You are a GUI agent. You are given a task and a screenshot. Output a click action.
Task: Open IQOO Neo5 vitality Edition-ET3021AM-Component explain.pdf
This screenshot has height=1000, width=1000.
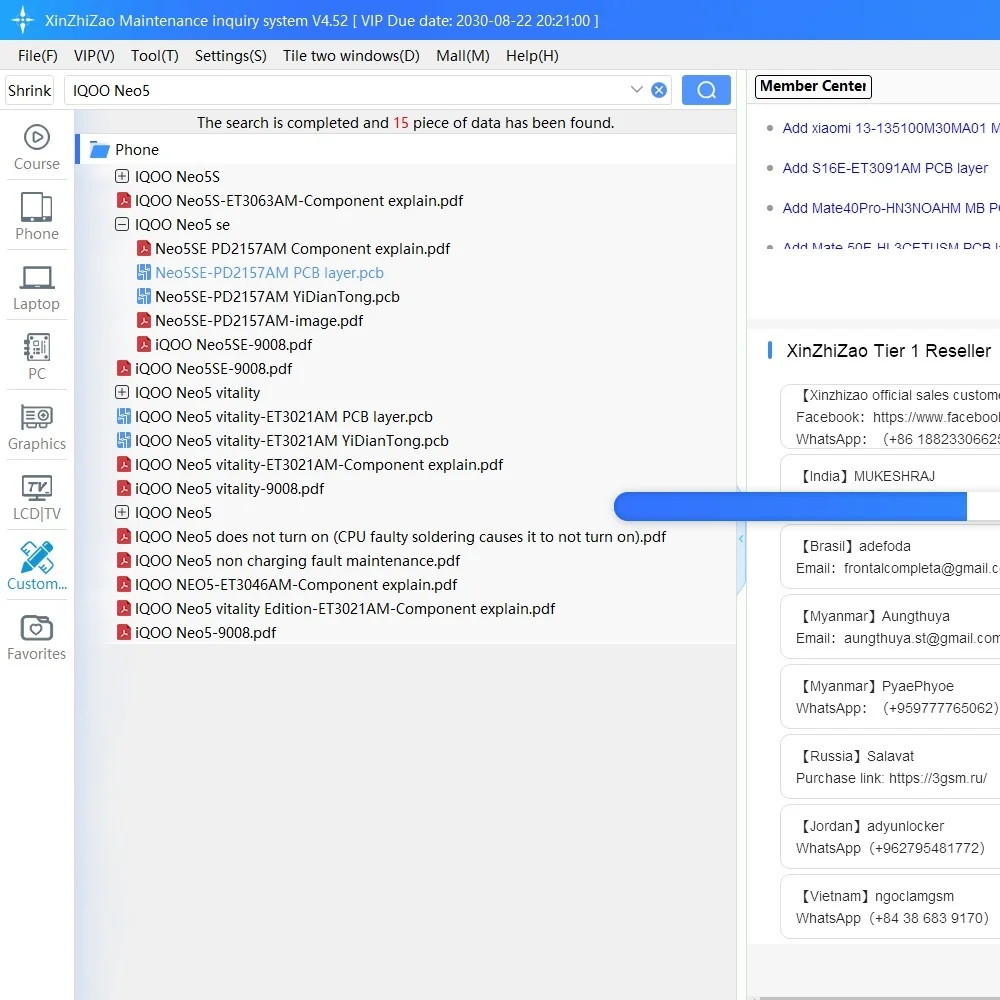point(345,609)
